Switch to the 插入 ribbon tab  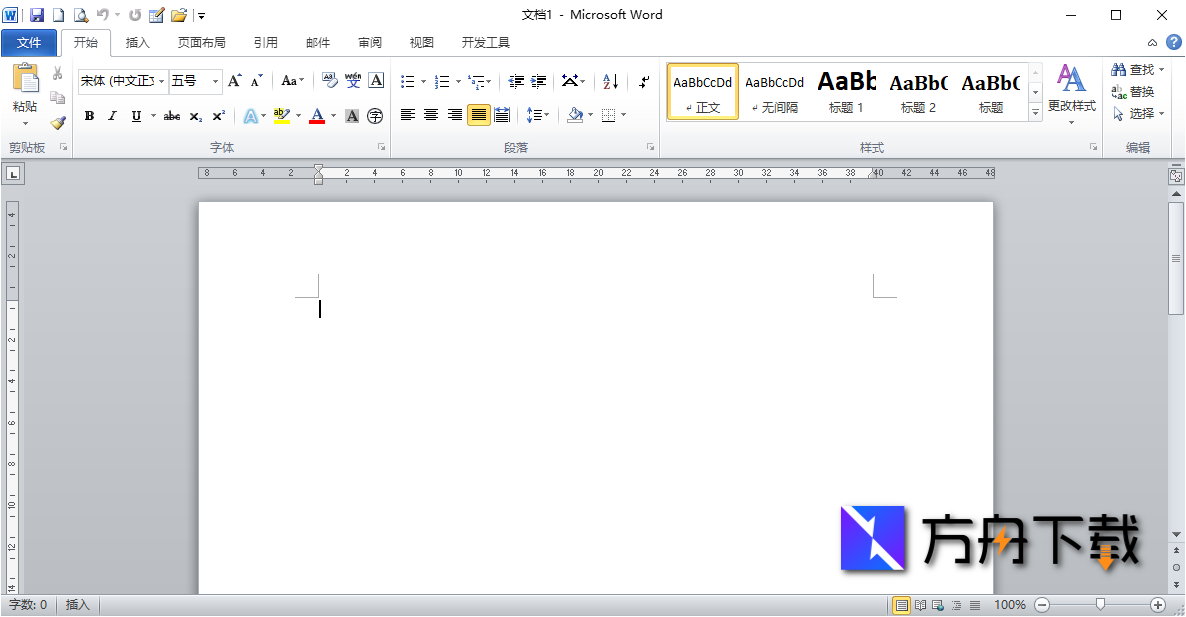[138, 42]
